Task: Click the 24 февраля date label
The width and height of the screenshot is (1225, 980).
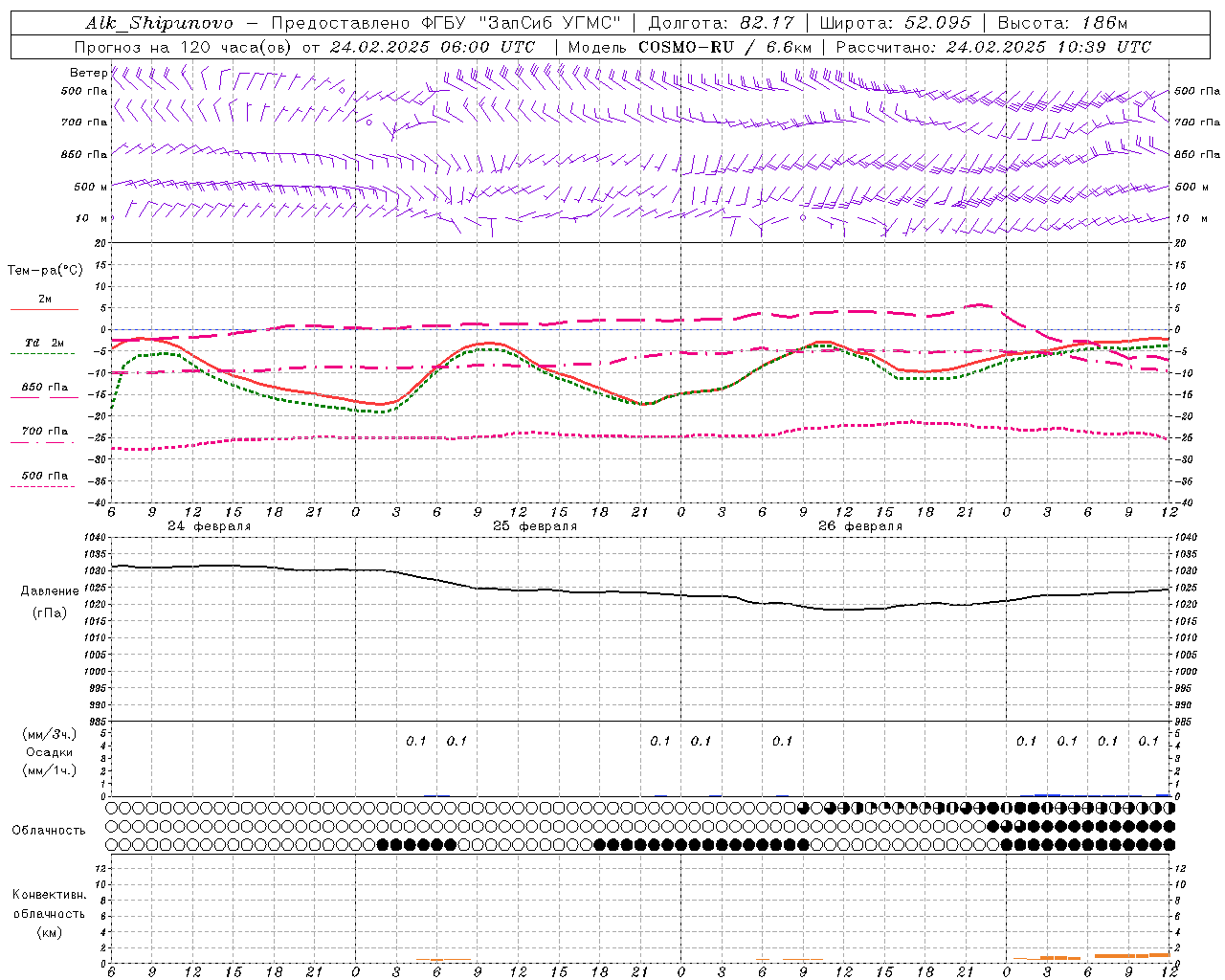Action: tap(210, 526)
